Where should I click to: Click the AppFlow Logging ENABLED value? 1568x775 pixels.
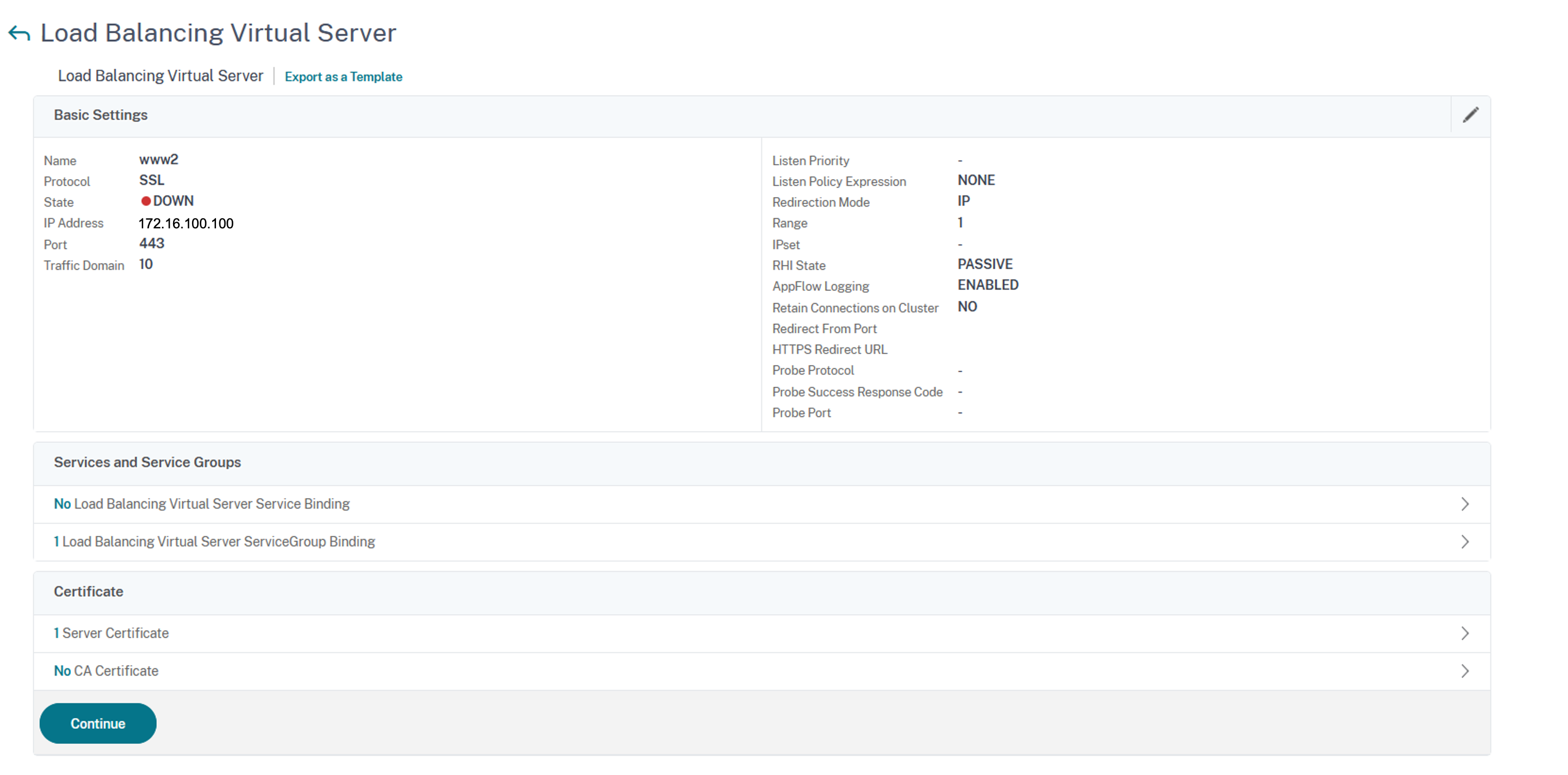click(x=987, y=285)
